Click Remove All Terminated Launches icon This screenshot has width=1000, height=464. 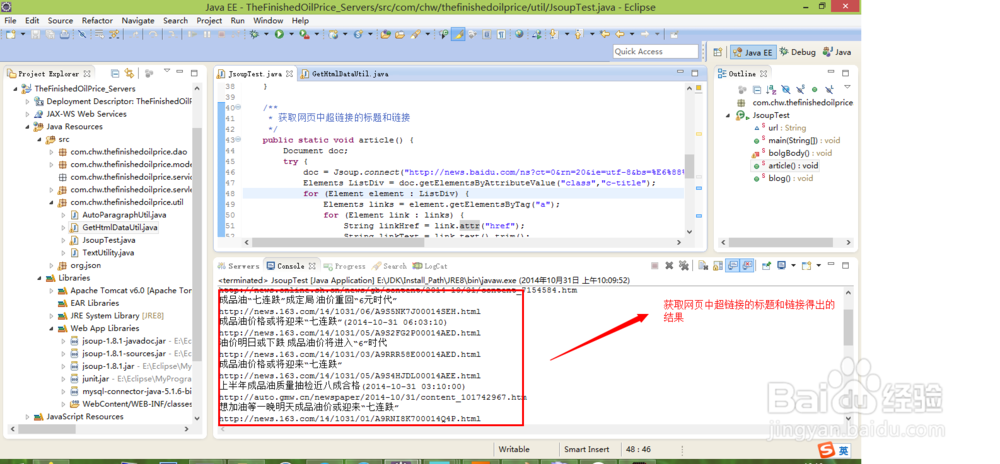pyautogui.click(x=684, y=265)
